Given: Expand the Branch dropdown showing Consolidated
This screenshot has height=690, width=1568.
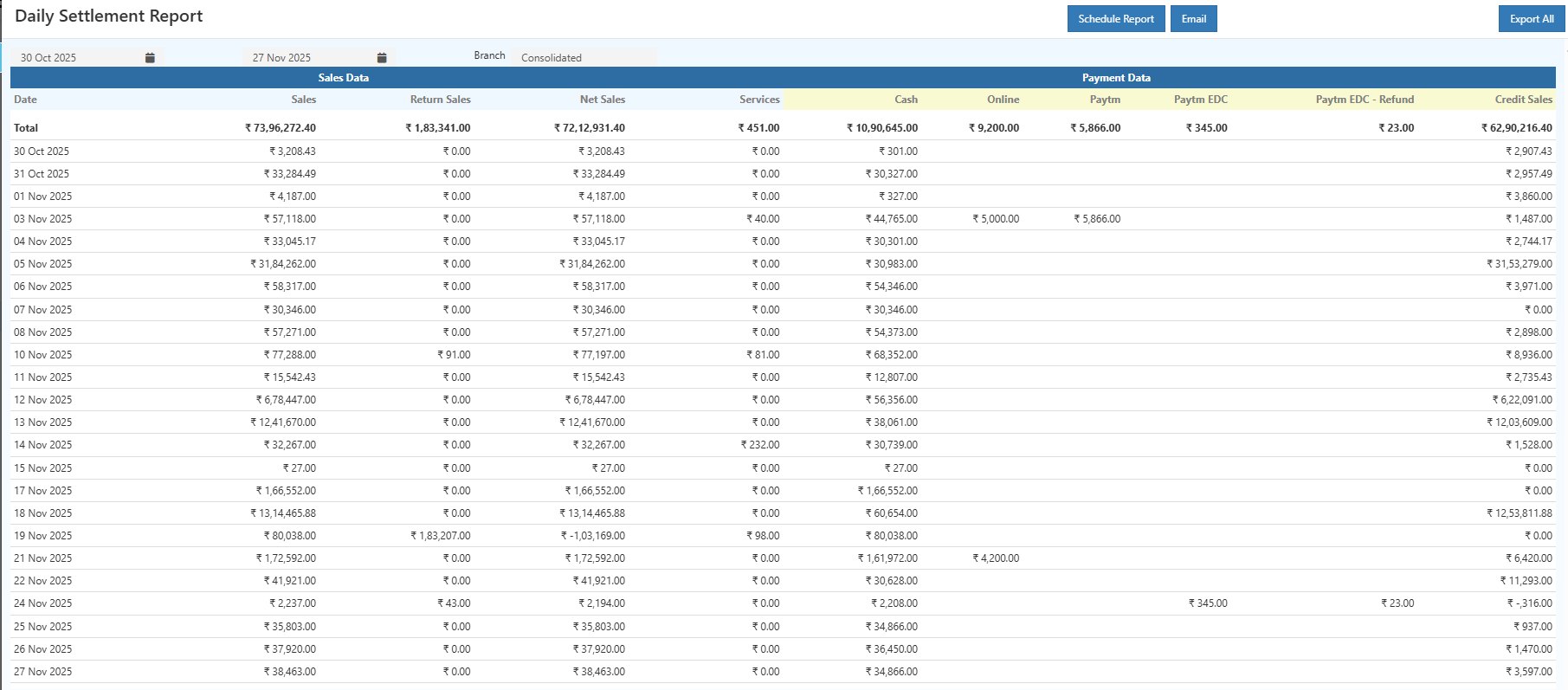Looking at the screenshot, I should [x=584, y=58].
